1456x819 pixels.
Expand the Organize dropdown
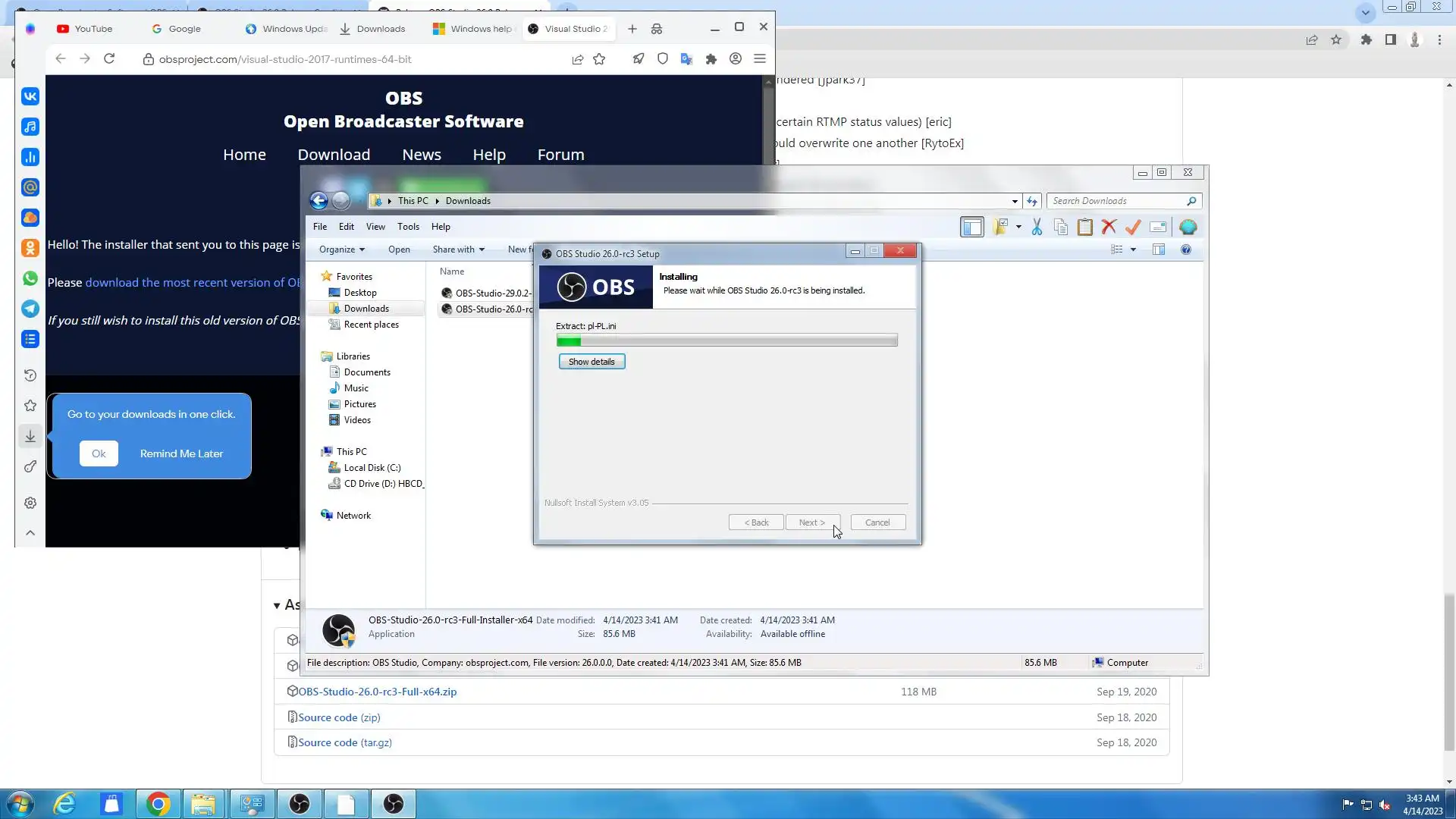pyautogui.click(x=341, y=249)
